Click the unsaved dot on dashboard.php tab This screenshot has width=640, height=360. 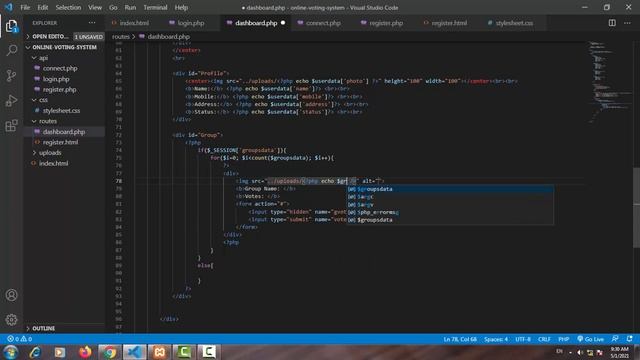tap(283, 23)
